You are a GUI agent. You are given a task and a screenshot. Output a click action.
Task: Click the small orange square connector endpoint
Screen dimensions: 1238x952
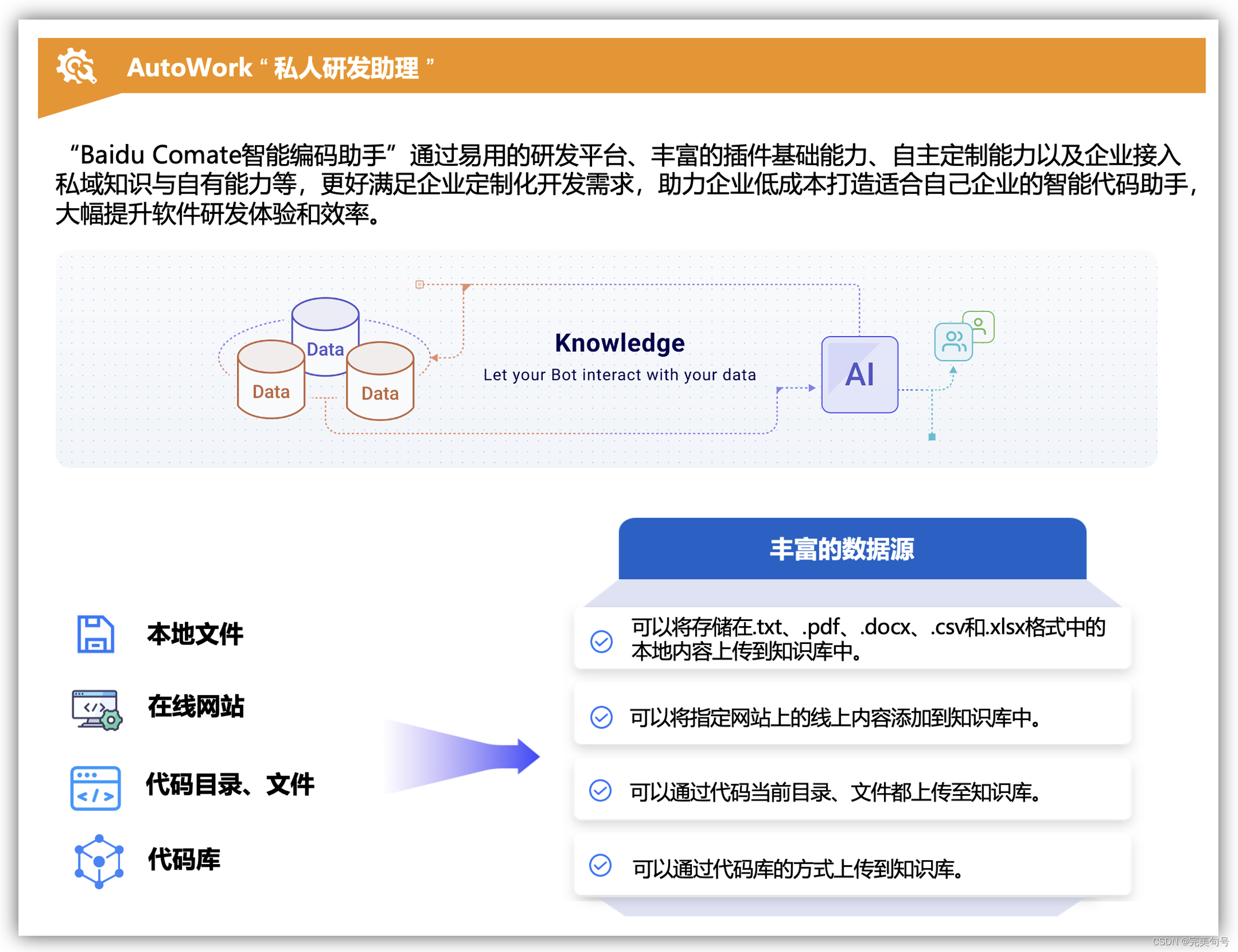(420, 284)
